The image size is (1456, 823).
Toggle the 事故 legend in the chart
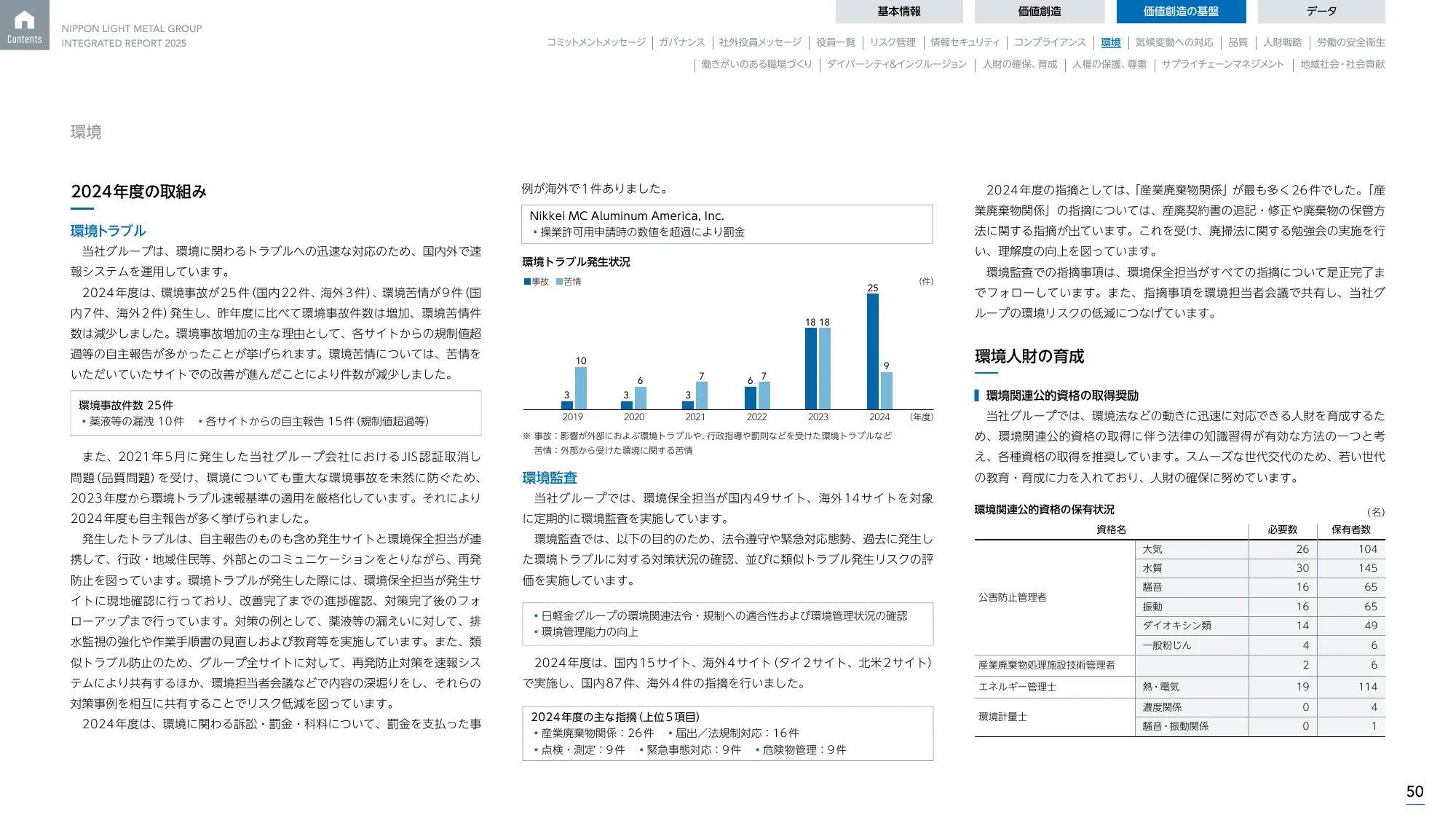tap(537, 283)
